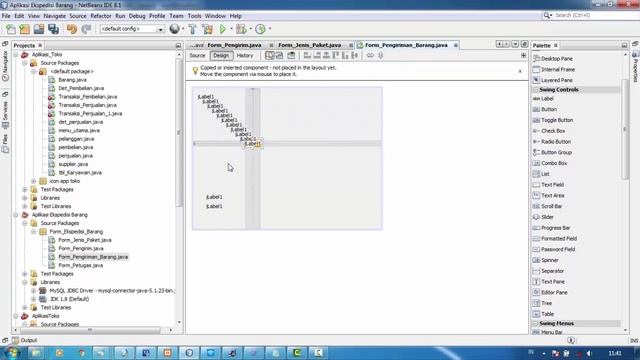The height and width of the screenshot is (360, 640).
Task: Click the Text Field icon in Palette
Action: tap(537, 185)
